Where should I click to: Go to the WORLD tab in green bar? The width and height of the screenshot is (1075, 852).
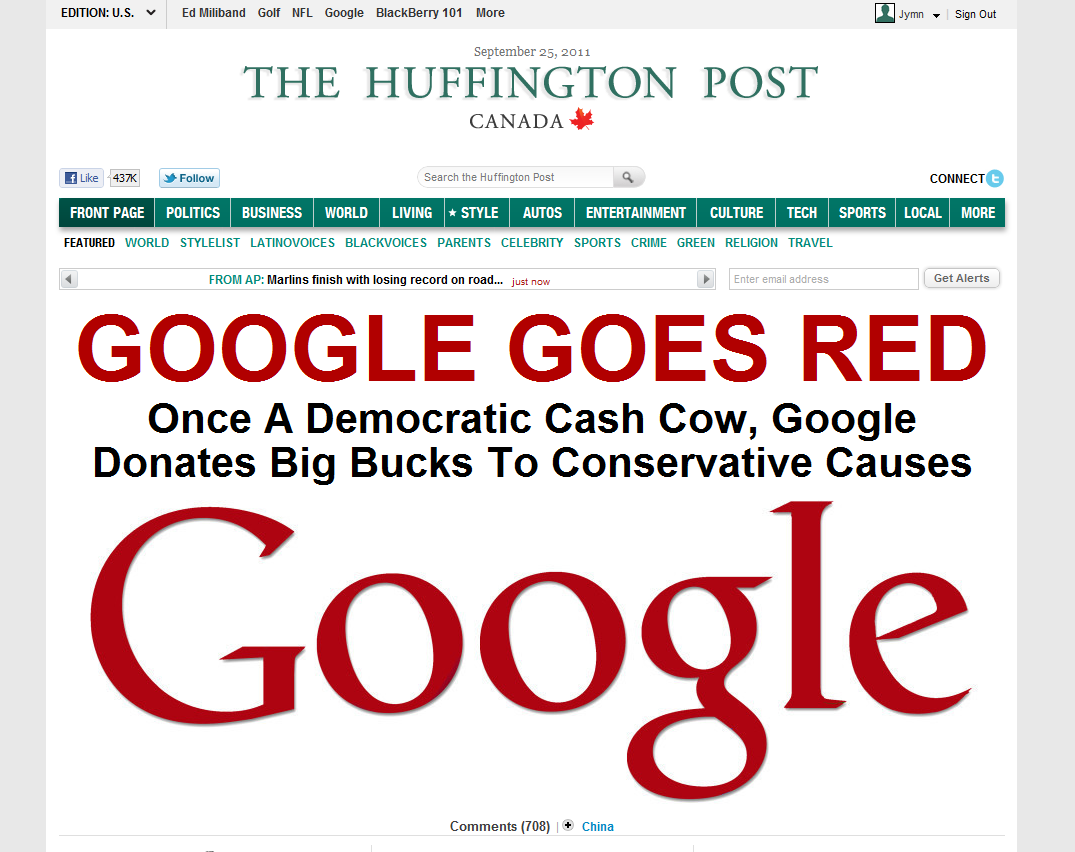click(x=346, y=212)
